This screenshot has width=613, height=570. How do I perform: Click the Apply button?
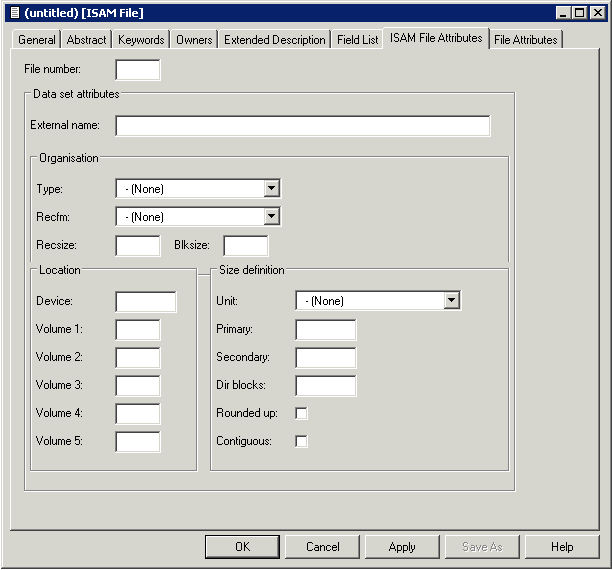pos(402,547)
